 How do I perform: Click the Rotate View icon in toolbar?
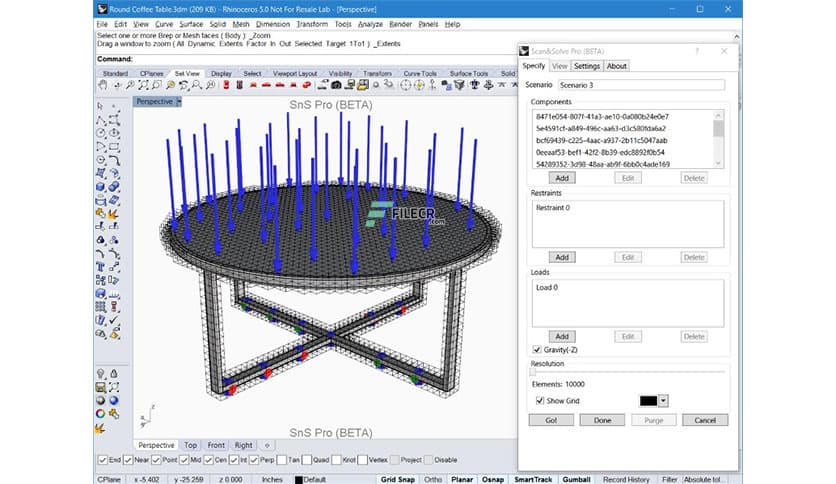click(117, 85)
